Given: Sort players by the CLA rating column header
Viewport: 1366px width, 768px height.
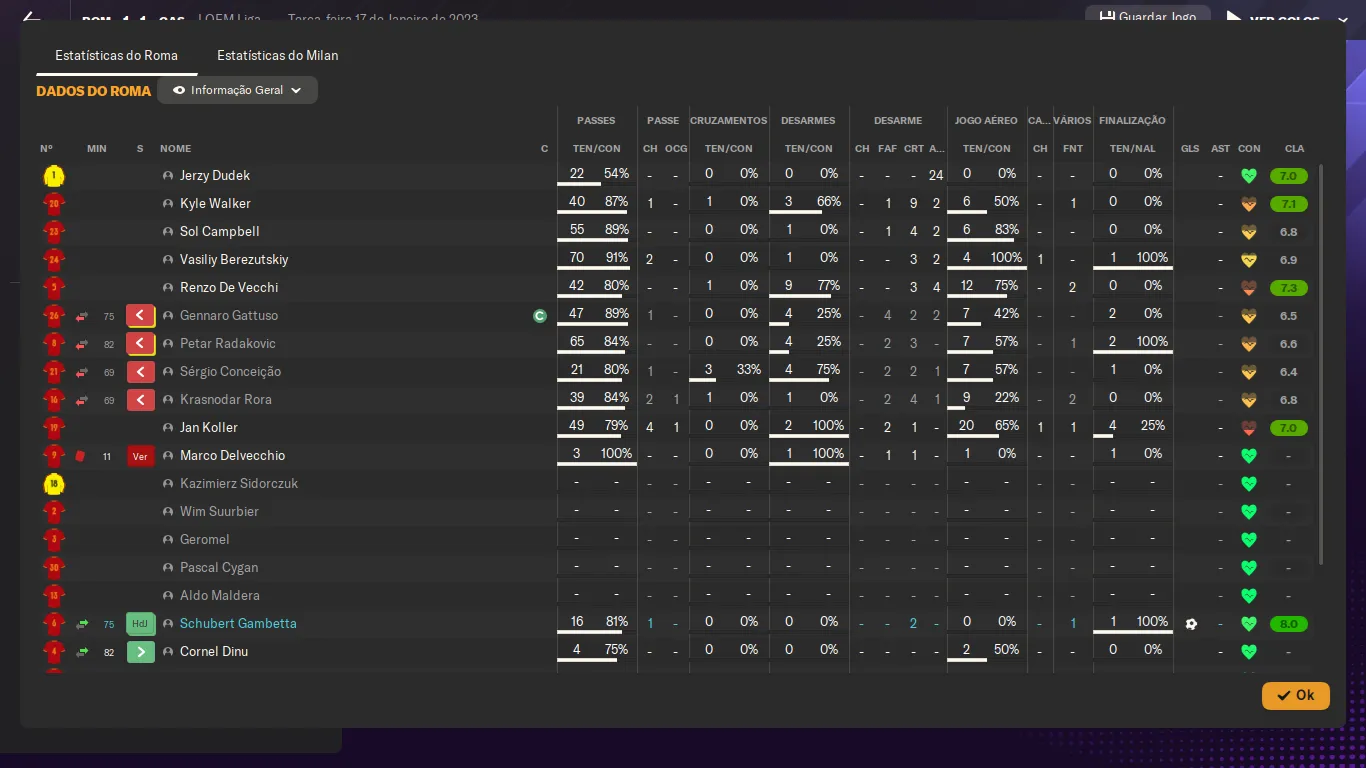Looking at the screenshot, I should click(x=1294, y=149).
